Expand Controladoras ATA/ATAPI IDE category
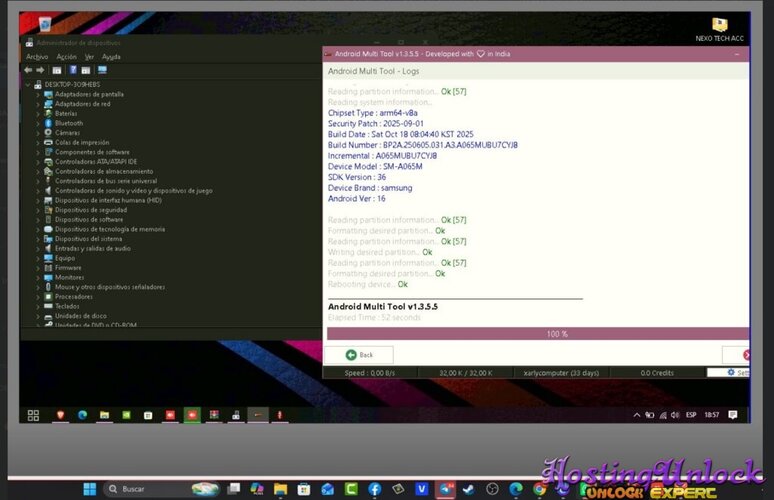The height and width of the screenshot is (500, 774). [x=38, y=162]
